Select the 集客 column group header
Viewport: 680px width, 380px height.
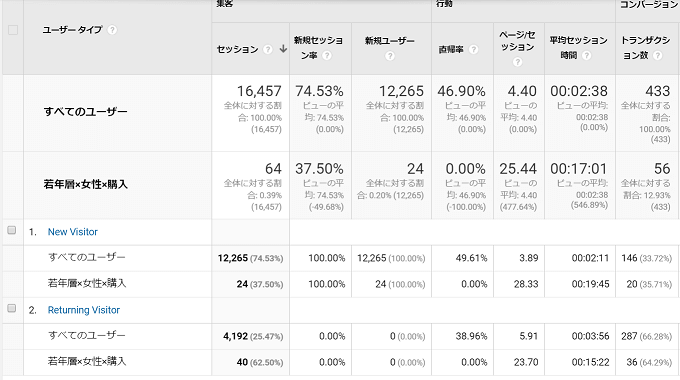225,3
